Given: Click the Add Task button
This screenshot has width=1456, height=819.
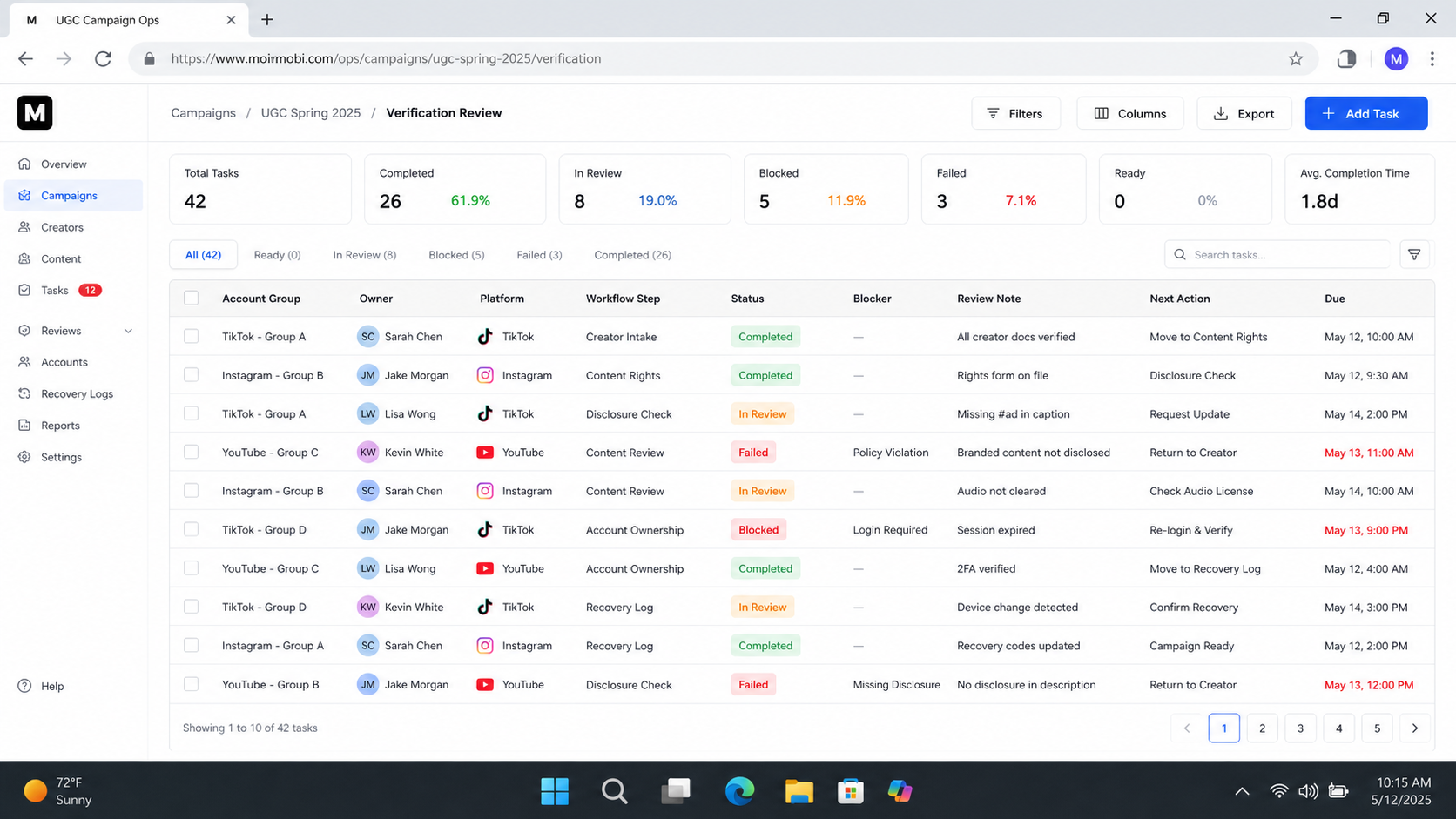Looking at the screenshot, I should [1365, 113].
